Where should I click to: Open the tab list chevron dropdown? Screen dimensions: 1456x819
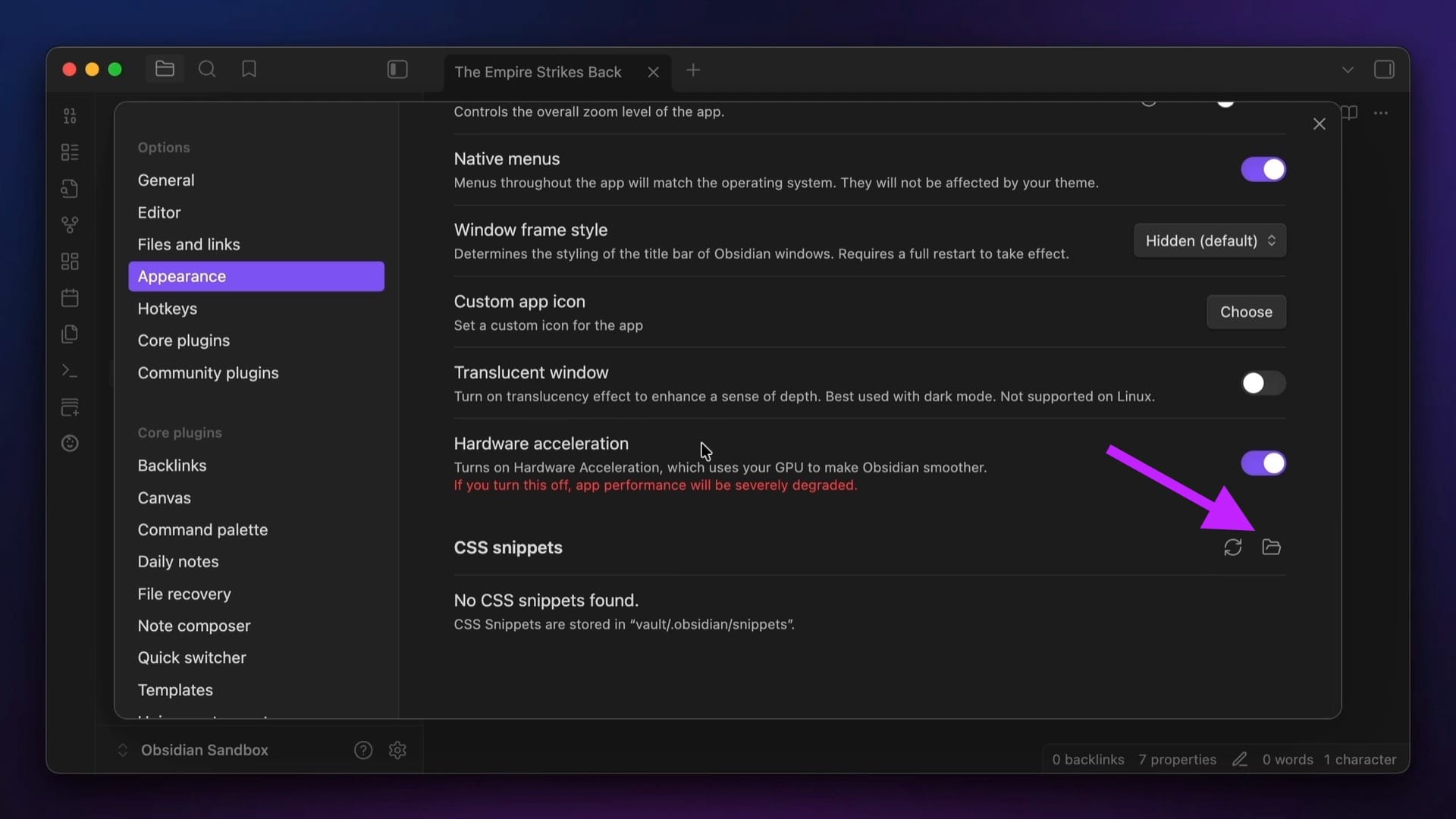pyautogui.click(x=1347, y=70)
